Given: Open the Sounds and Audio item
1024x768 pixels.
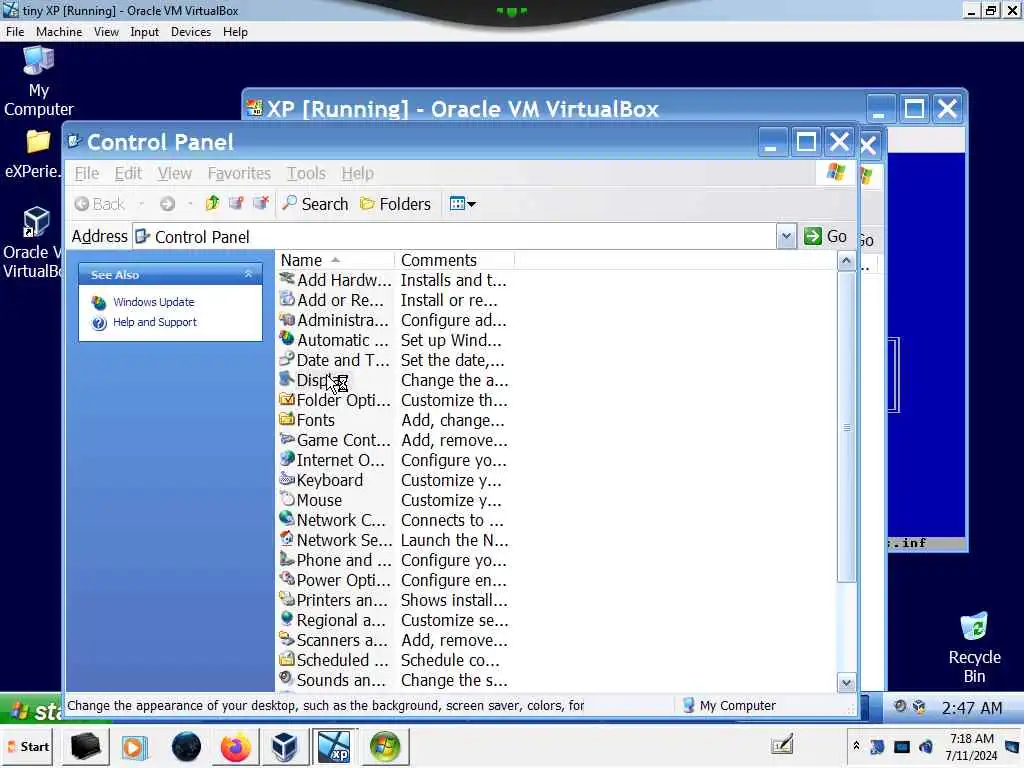Looking at the screenshot, I should [332, 680].
